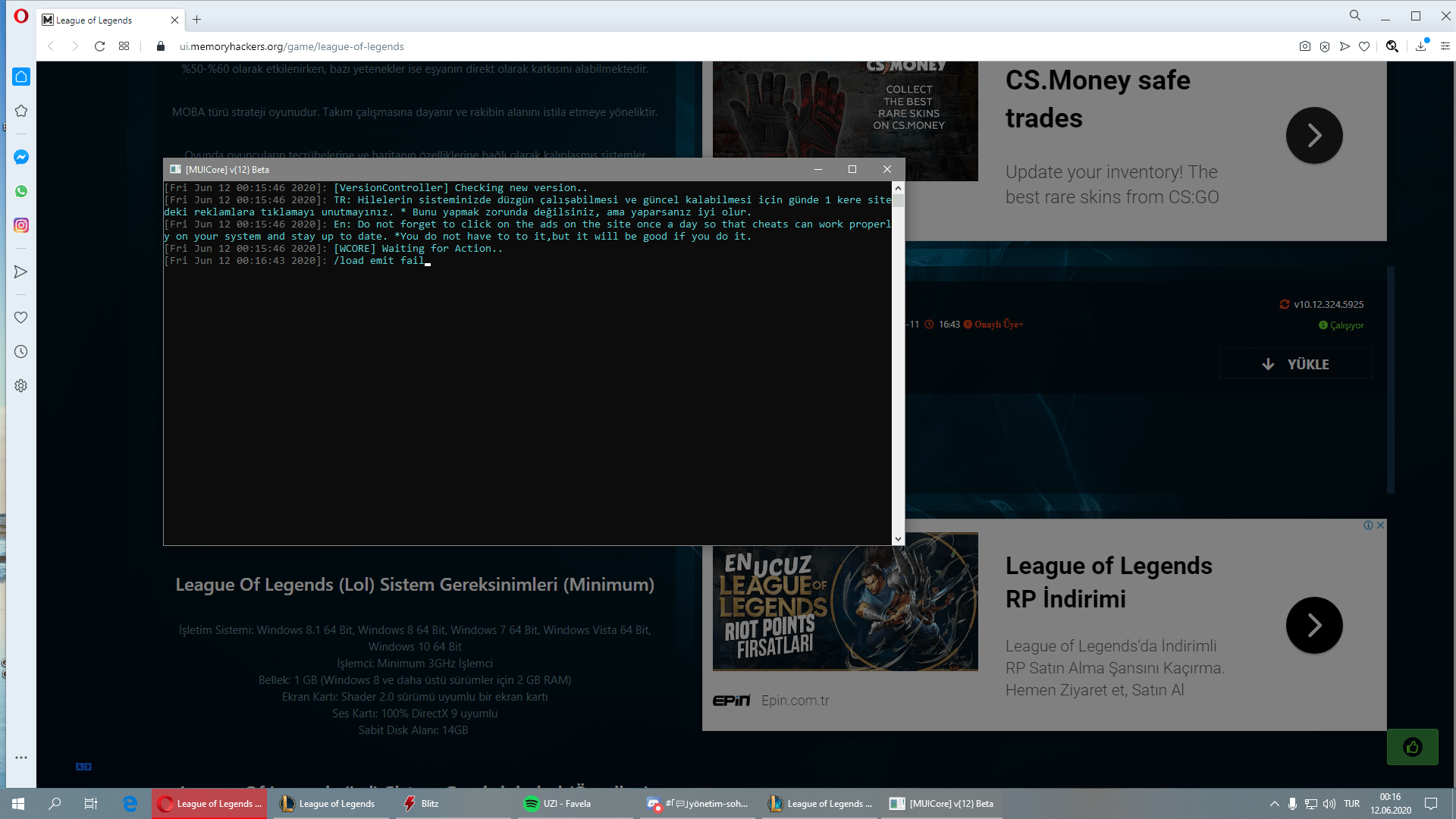Click the green thumbs-up button
This screenshot has width=1456, height=819.
click(x=1413, y=747)
